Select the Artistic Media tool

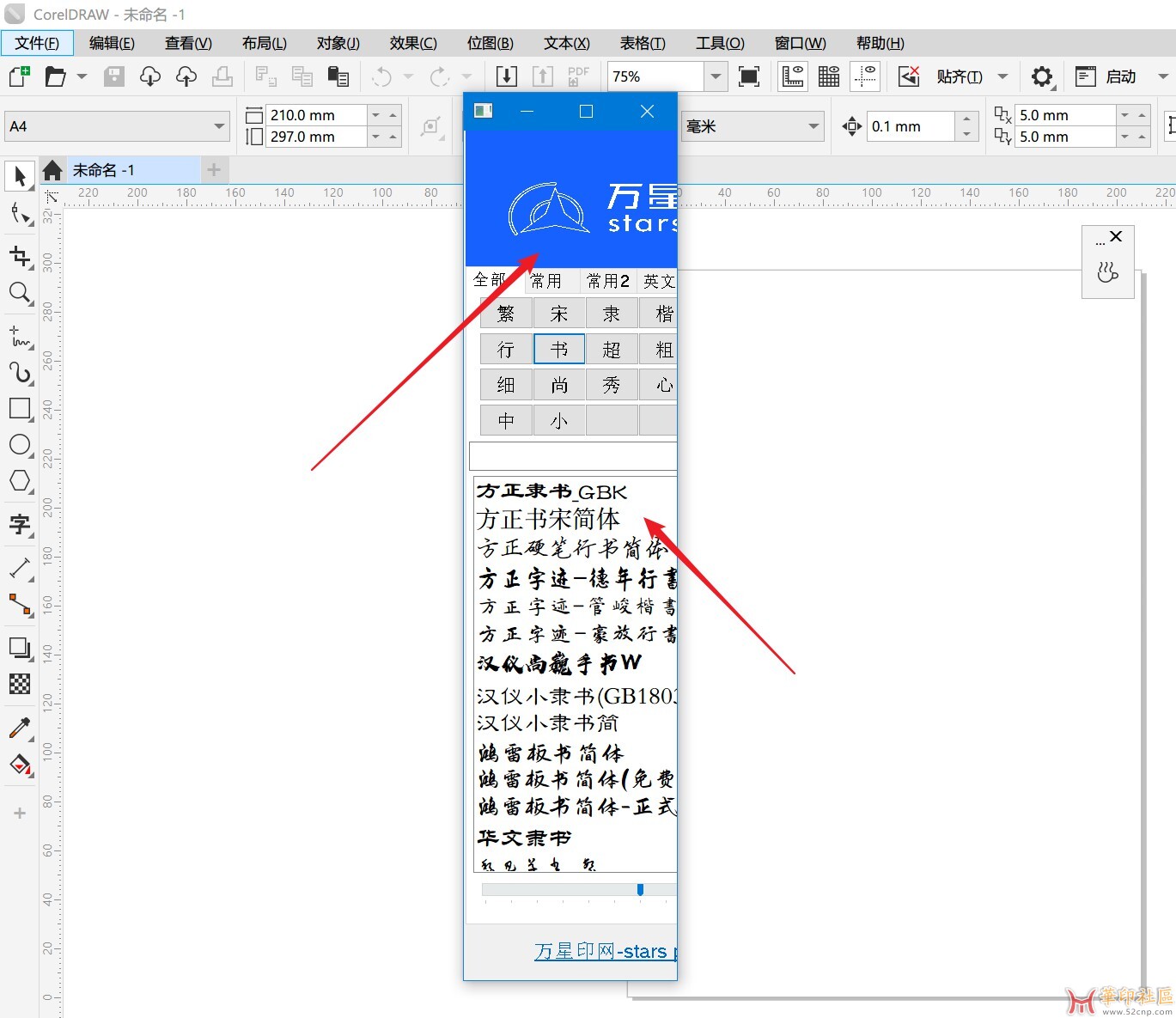click(x=20, y=372)
